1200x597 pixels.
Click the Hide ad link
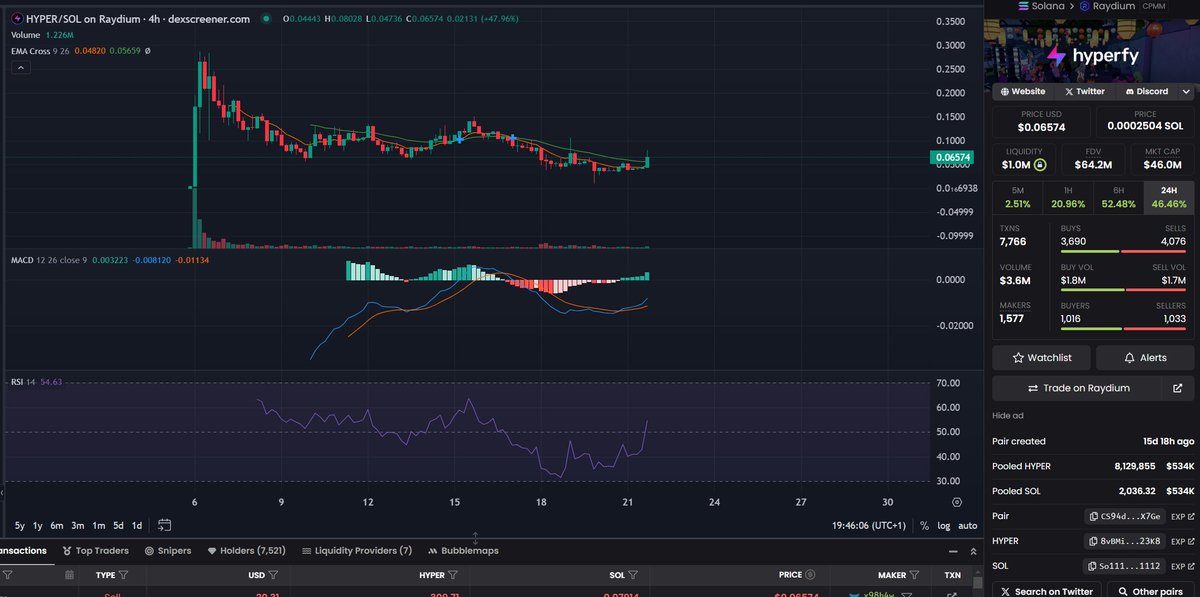tap(1007, 415)
